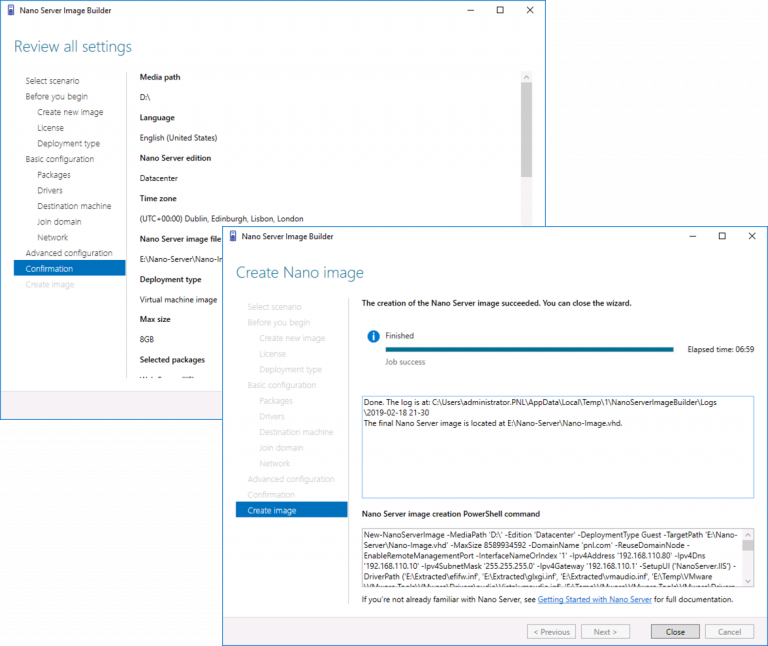The width and height of the screenshot is (768, 646).
Task: Minimize the Create Nano image window
Action: pos(693,236)
